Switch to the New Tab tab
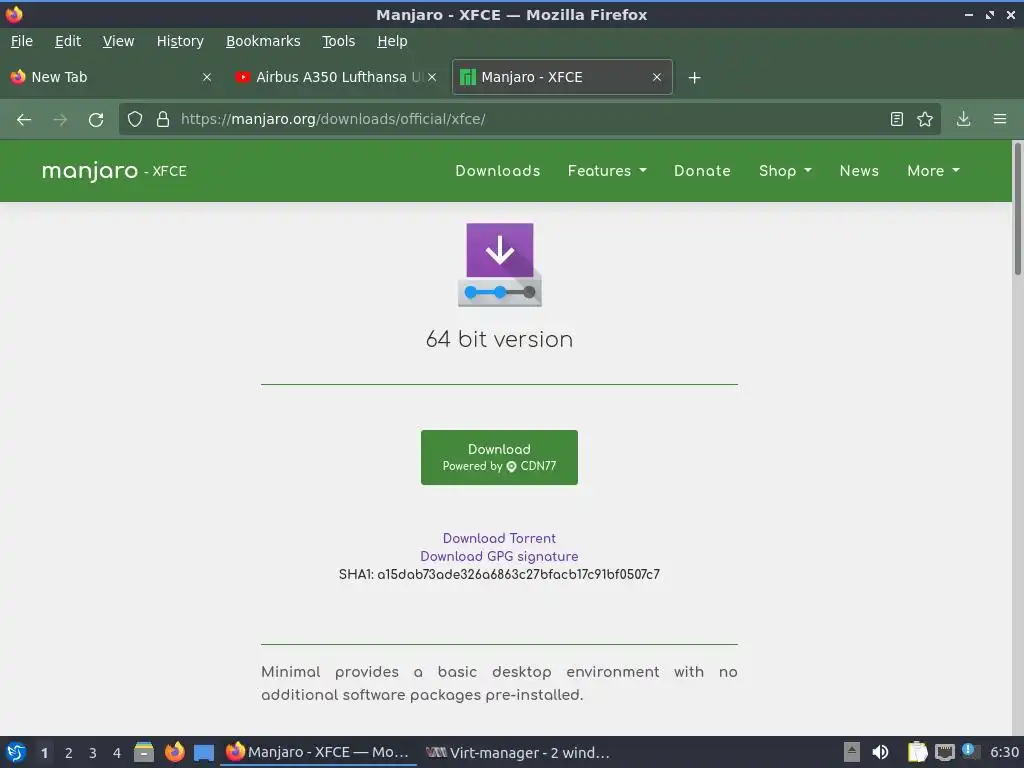The image size is (1024, 768). click(x=111, y=77)
